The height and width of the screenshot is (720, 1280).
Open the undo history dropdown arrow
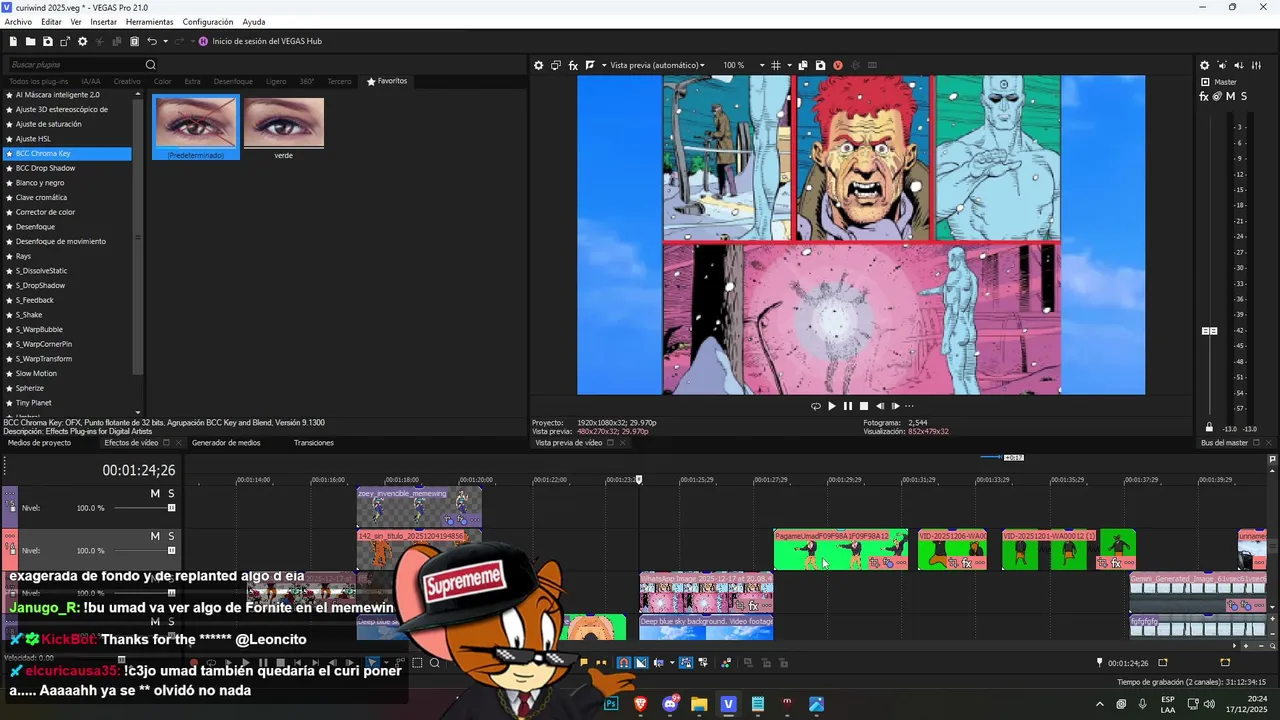(x=164, y=41)
